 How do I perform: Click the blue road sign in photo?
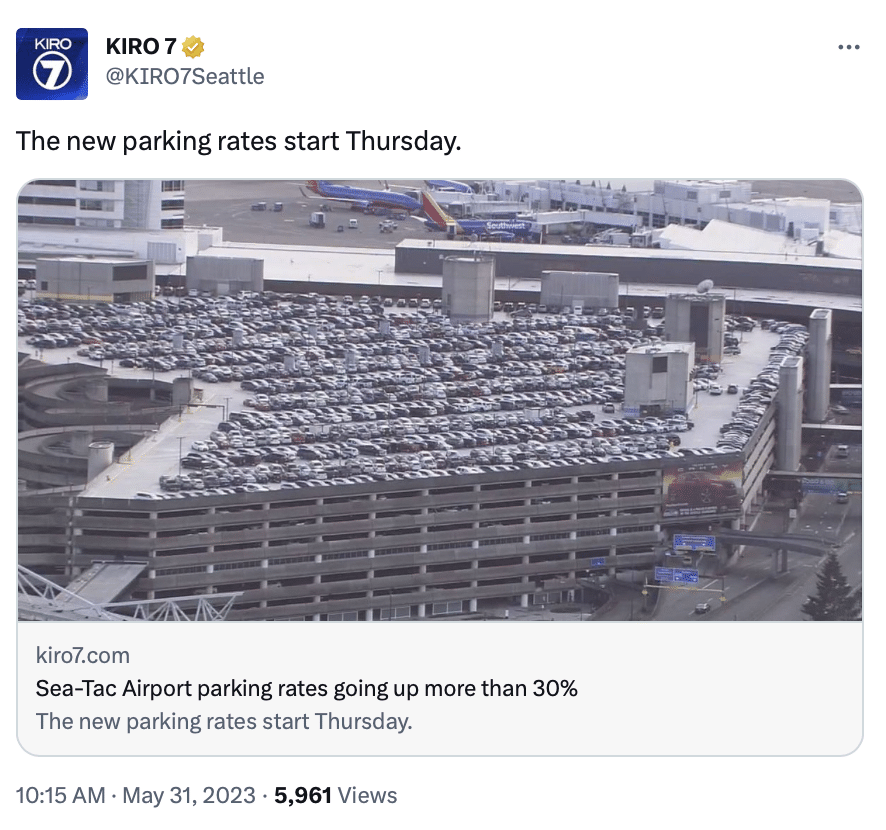click(694, 542)
